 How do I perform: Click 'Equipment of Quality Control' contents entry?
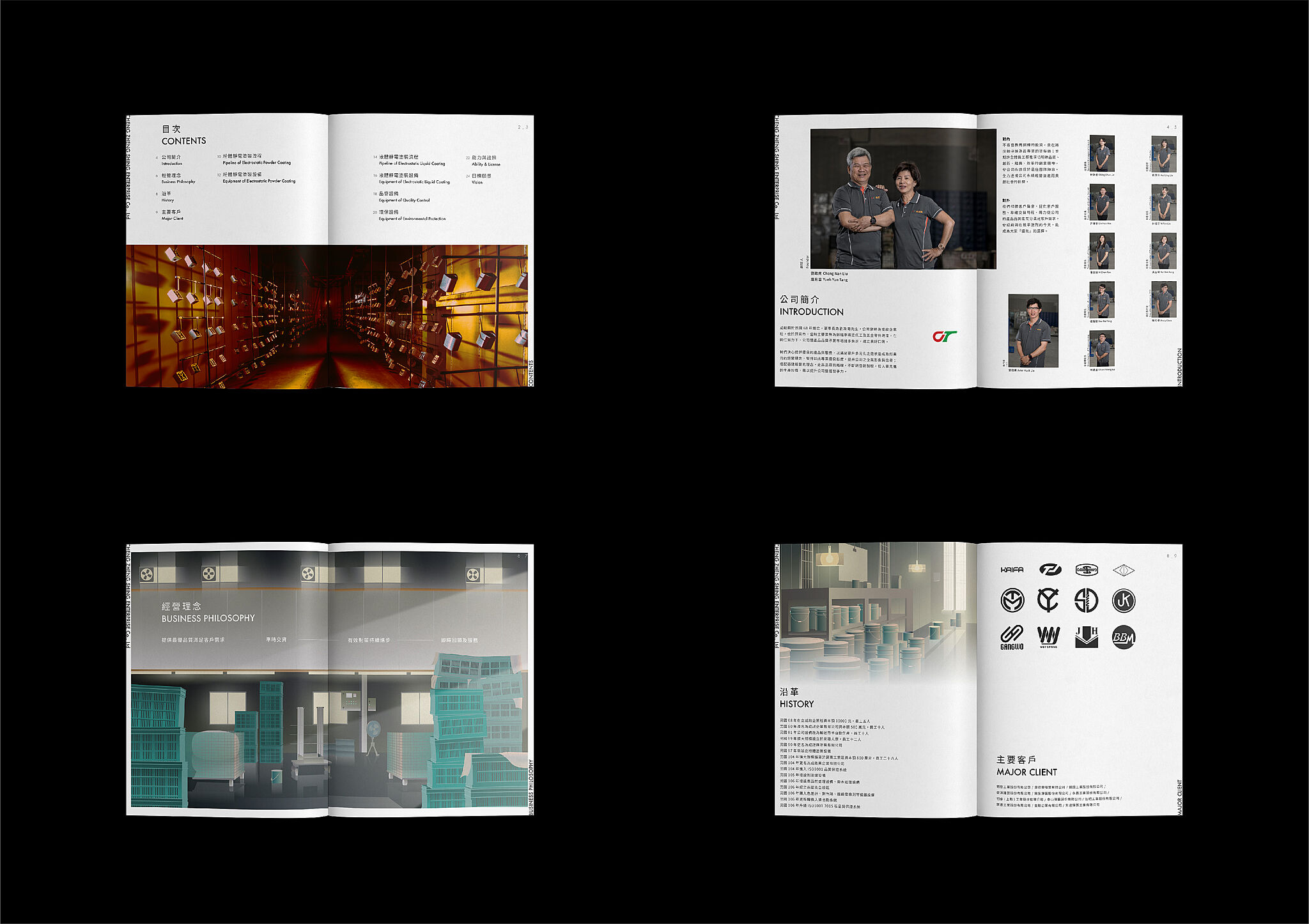tap(404, 200)
